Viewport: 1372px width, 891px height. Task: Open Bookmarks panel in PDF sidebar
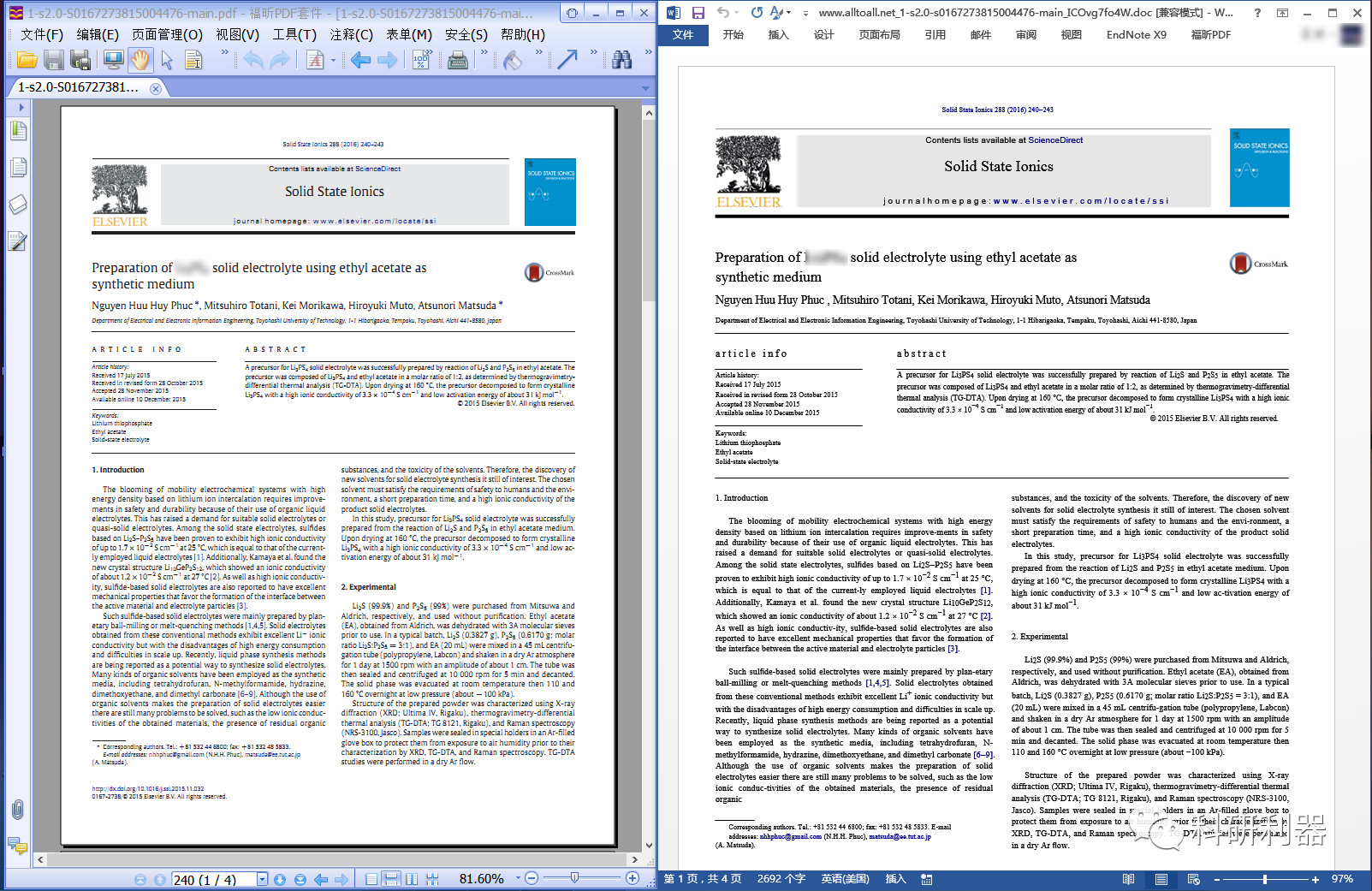tap(18, 131)
